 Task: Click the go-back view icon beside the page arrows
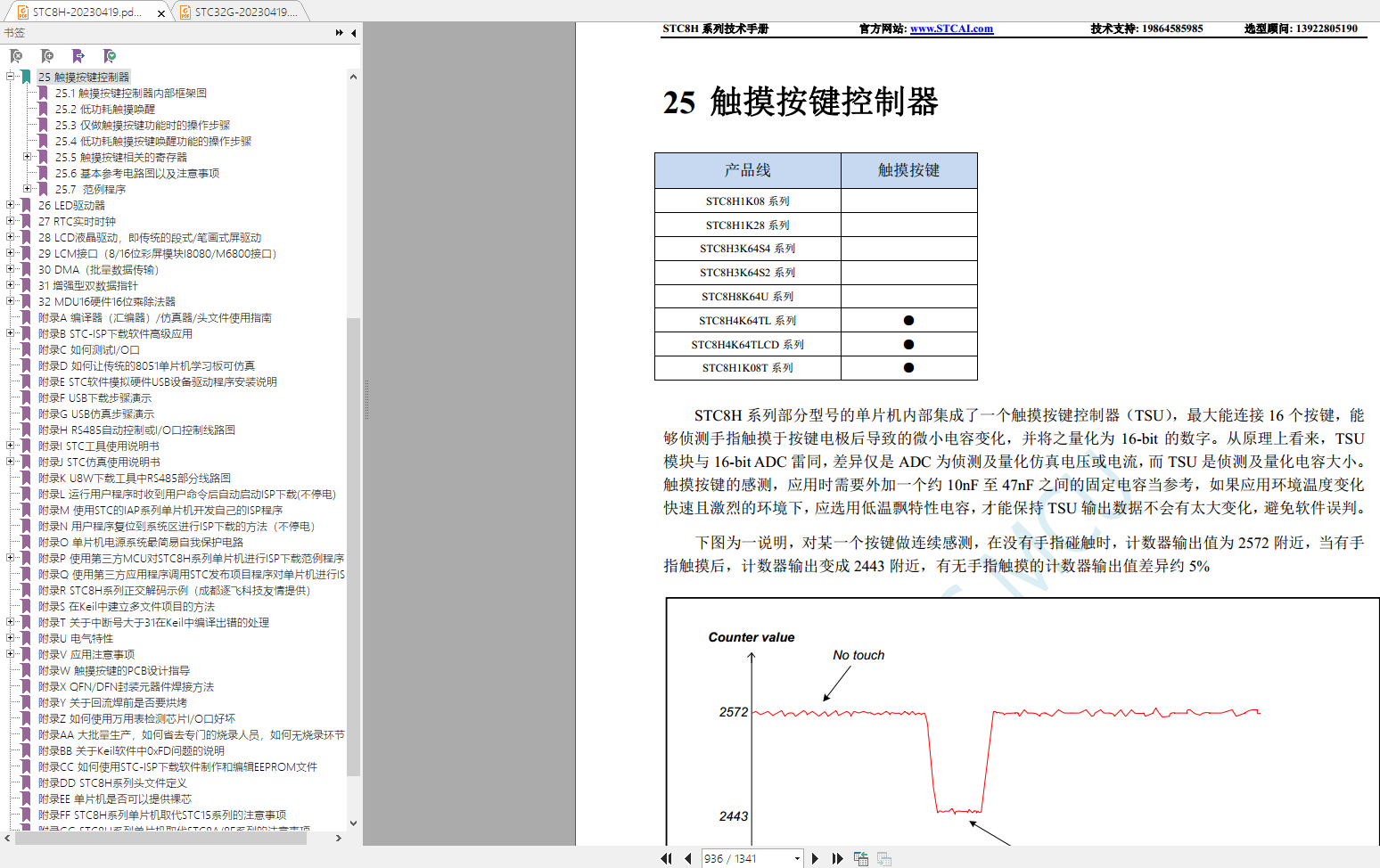tap(861, 858)
